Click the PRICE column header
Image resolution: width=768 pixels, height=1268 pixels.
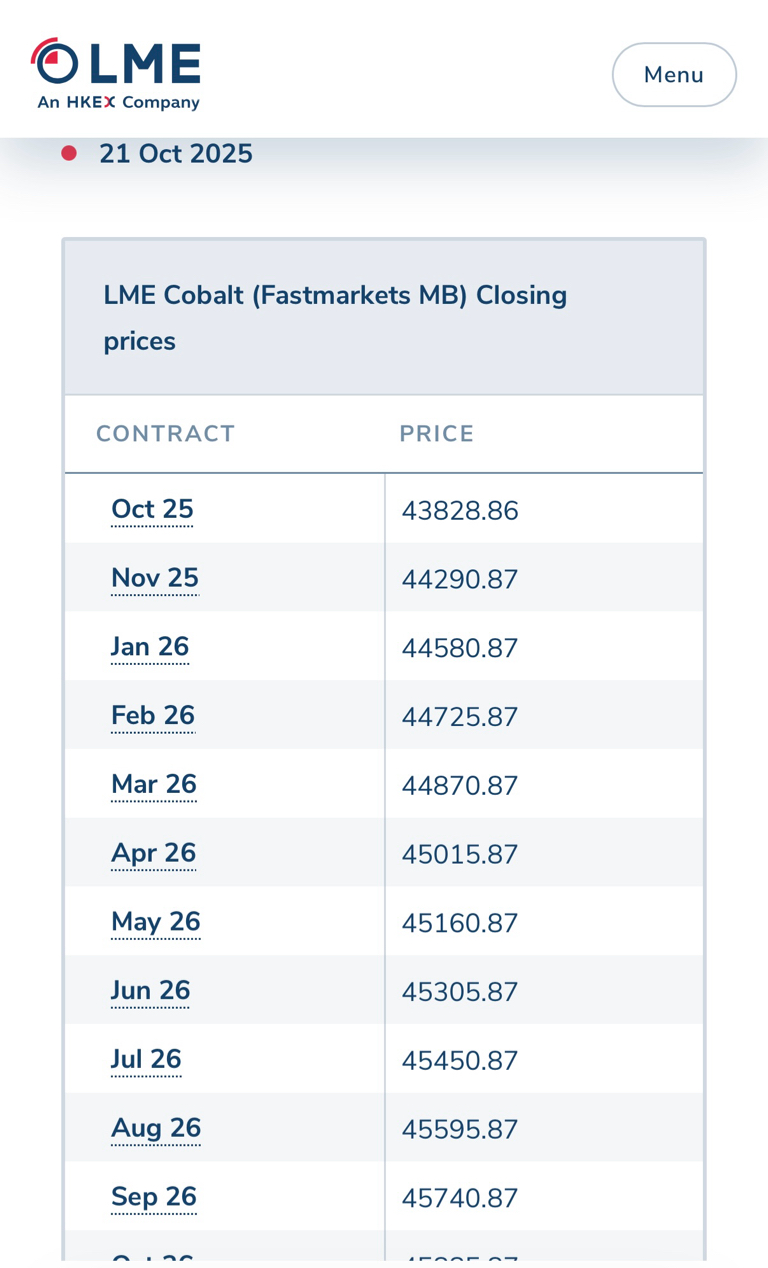pyautogui.click(x=437, y=434)
